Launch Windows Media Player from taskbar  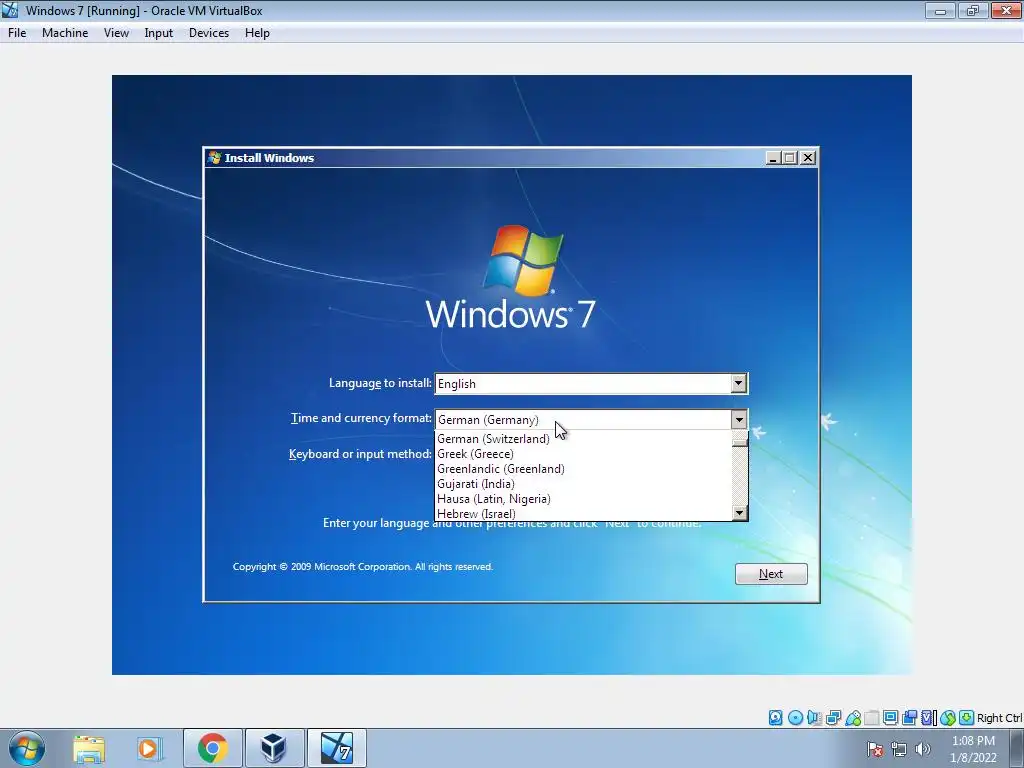tap(150, 749)
